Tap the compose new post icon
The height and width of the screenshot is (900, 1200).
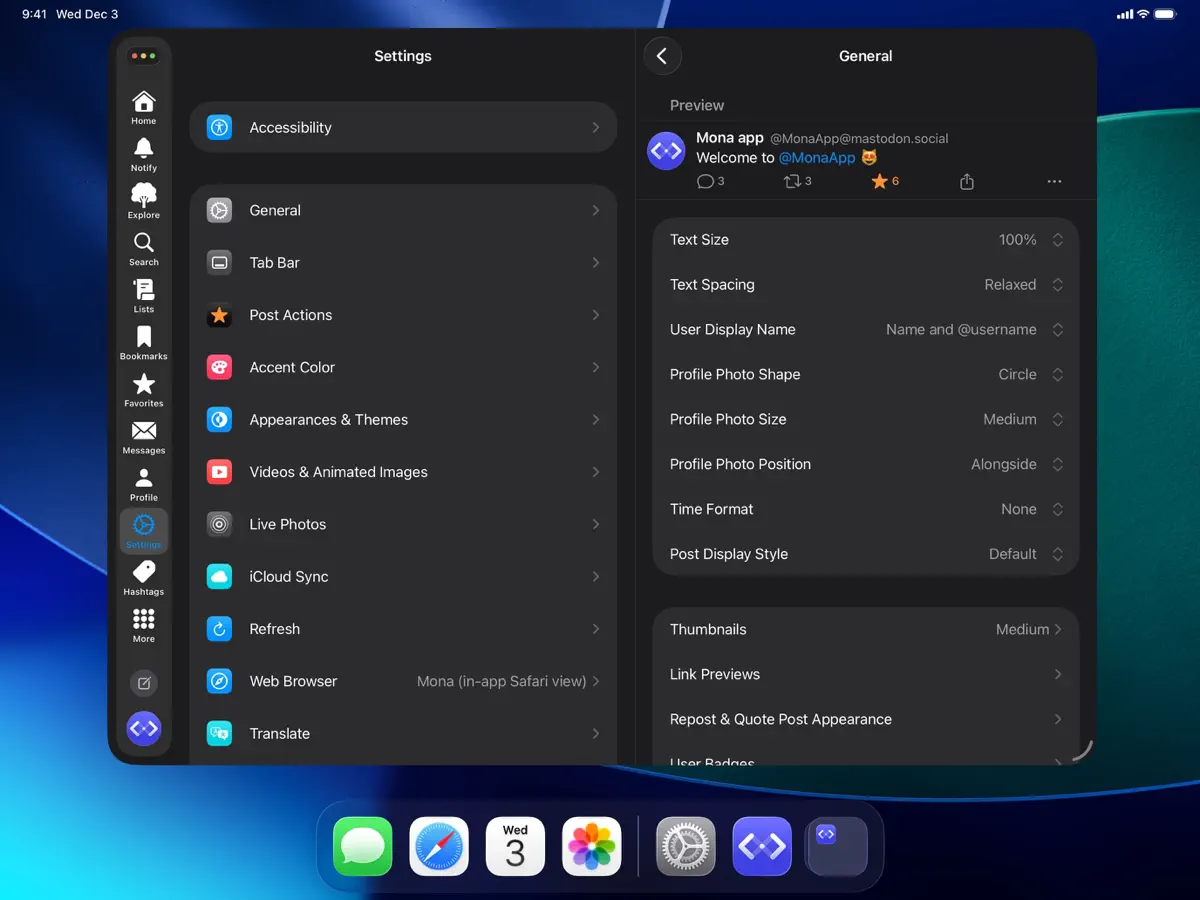click(144, 683)
